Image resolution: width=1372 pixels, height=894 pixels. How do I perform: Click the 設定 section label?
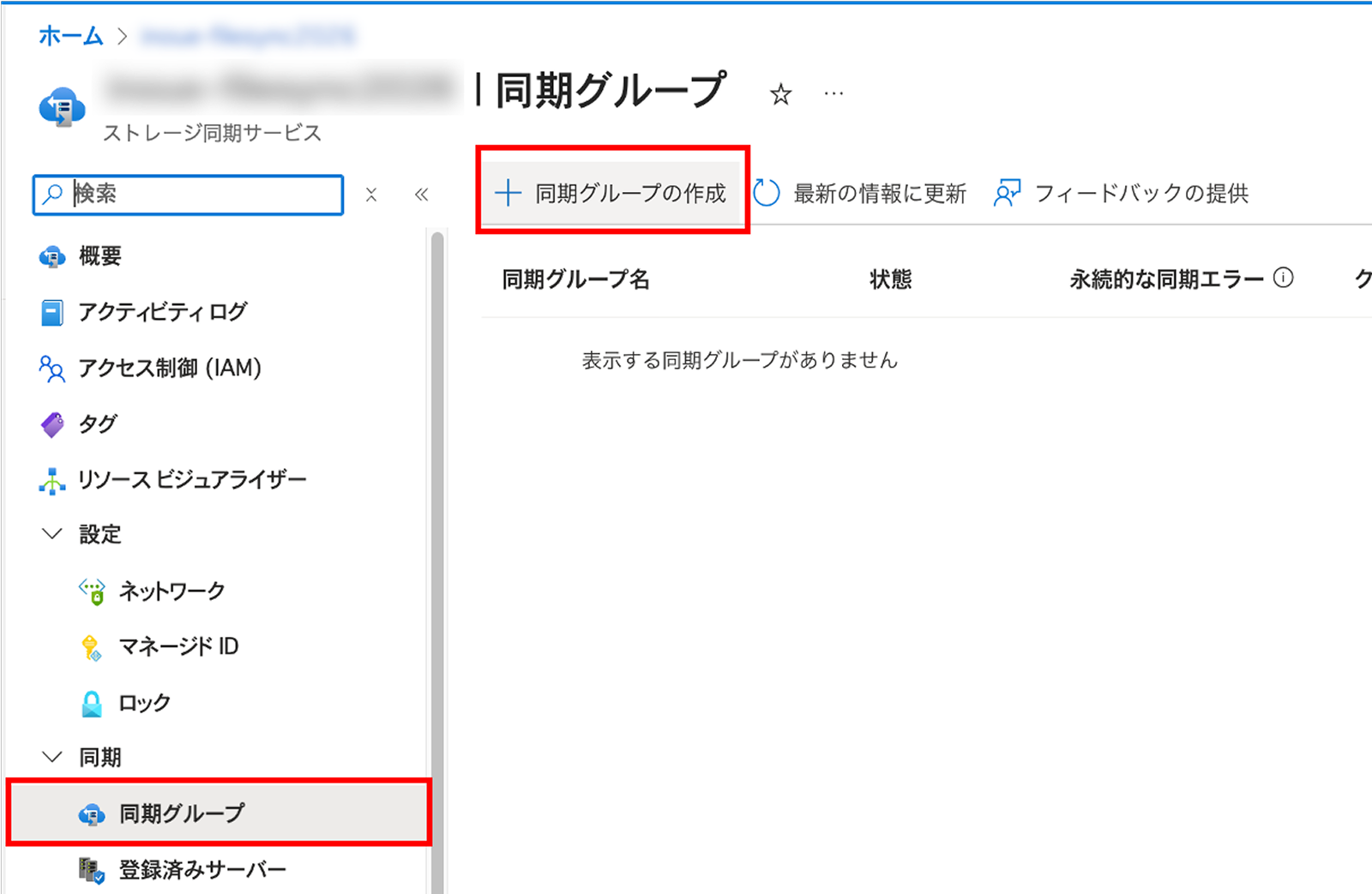(100, 534)
